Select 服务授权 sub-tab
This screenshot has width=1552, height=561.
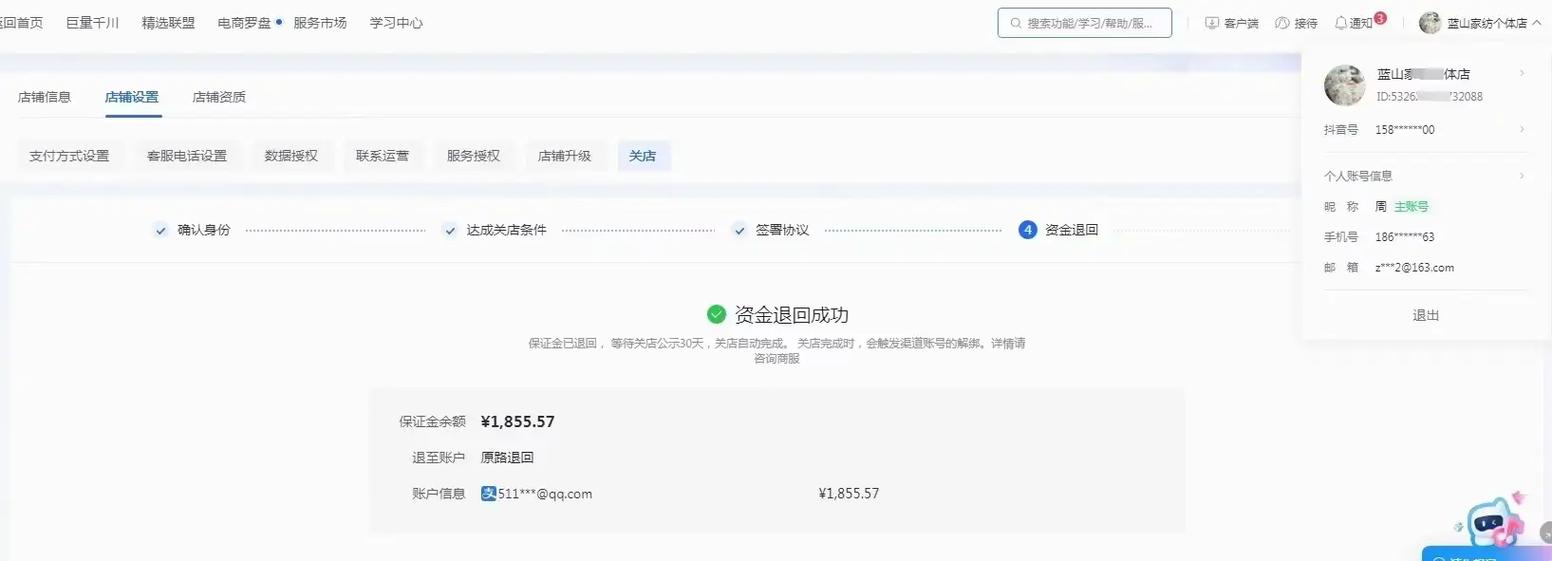[x=474, y=156]
